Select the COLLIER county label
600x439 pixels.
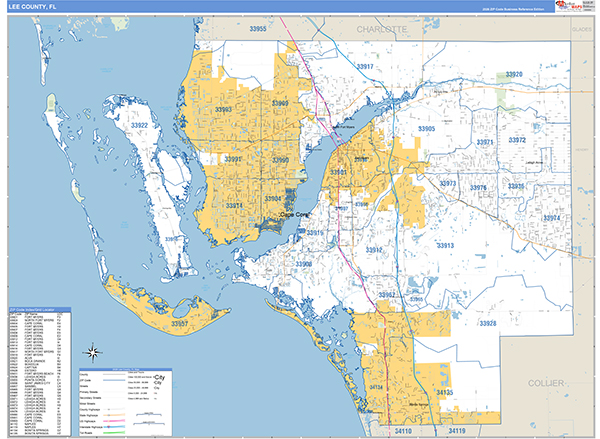point(546,383)
